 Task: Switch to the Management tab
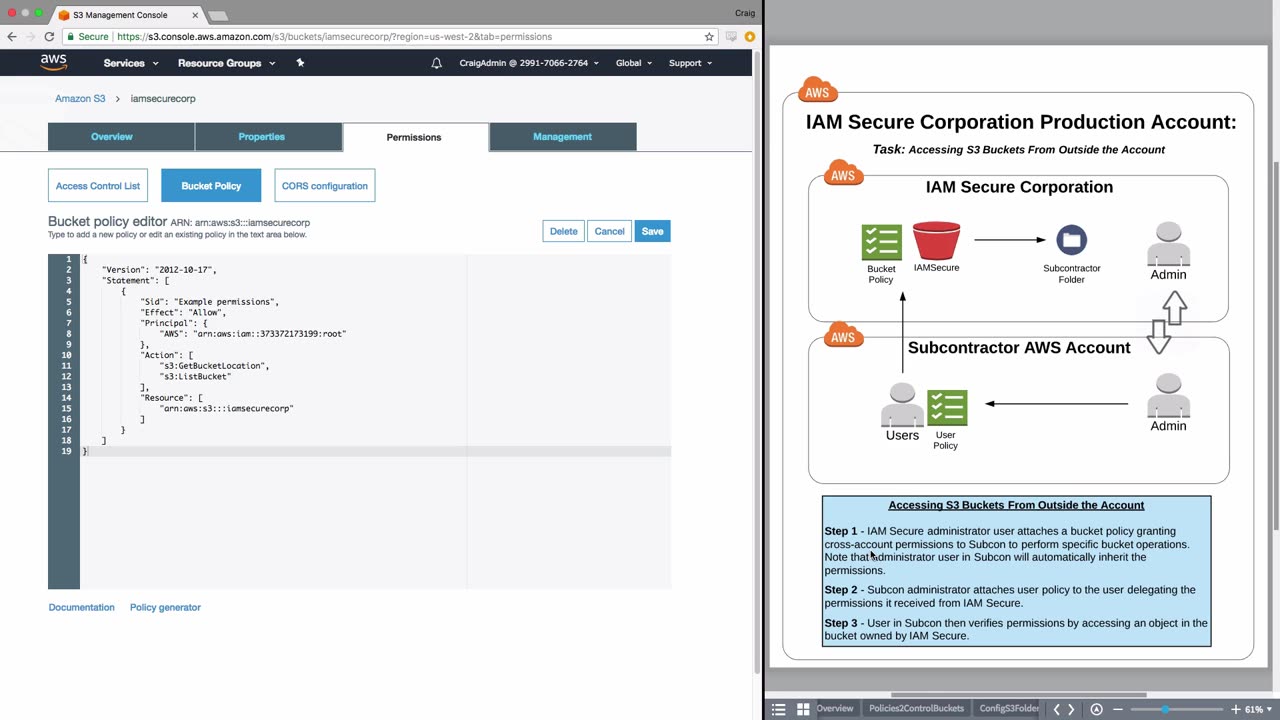pos(562,137)
